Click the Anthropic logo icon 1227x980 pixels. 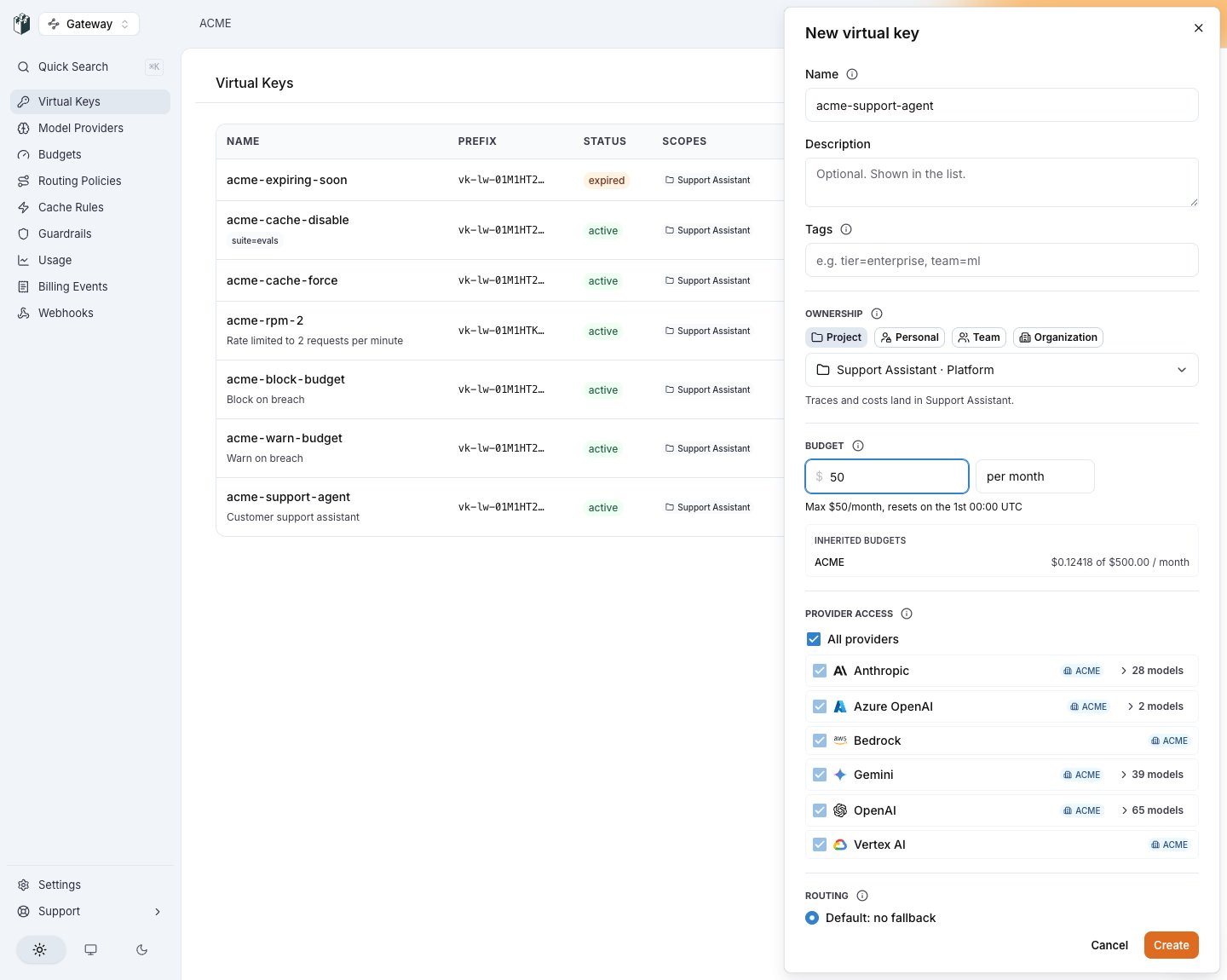(840, 671)
